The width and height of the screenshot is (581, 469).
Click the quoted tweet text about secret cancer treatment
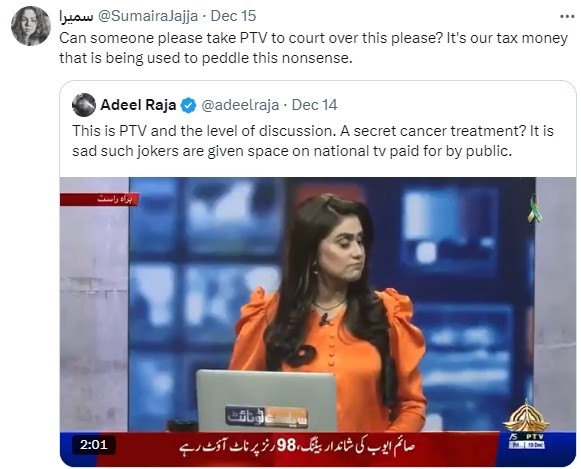pyautogui.click(x=313, y=141)
